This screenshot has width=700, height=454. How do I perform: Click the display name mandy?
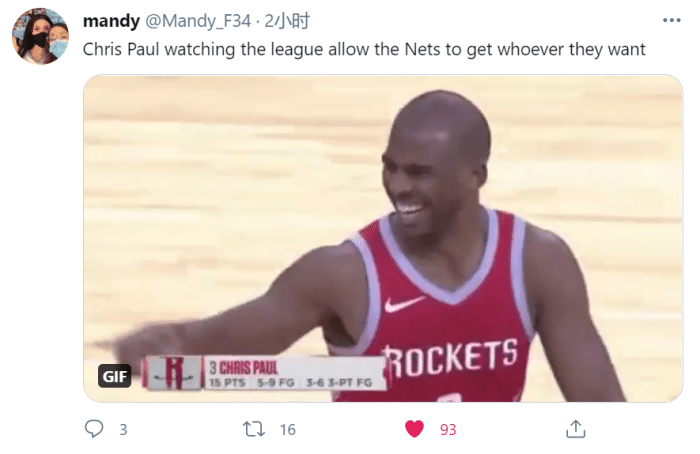tap(111, 21)
